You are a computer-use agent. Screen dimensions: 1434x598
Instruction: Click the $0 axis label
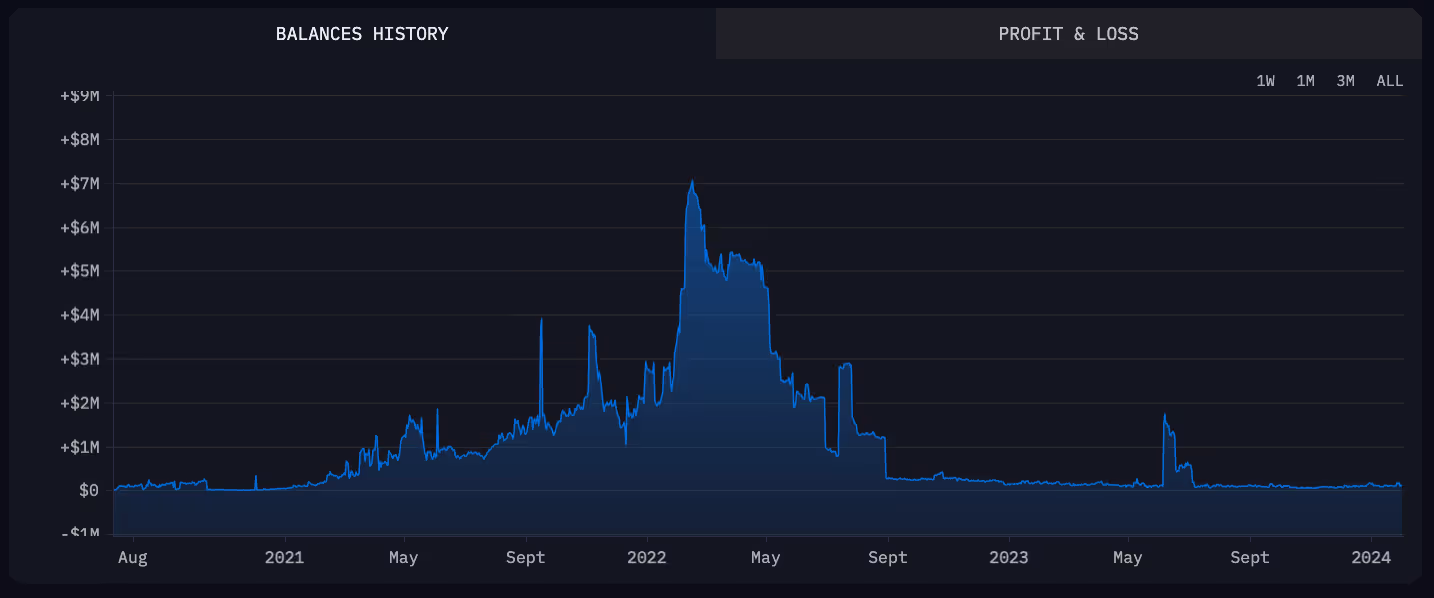pos(88,491)
